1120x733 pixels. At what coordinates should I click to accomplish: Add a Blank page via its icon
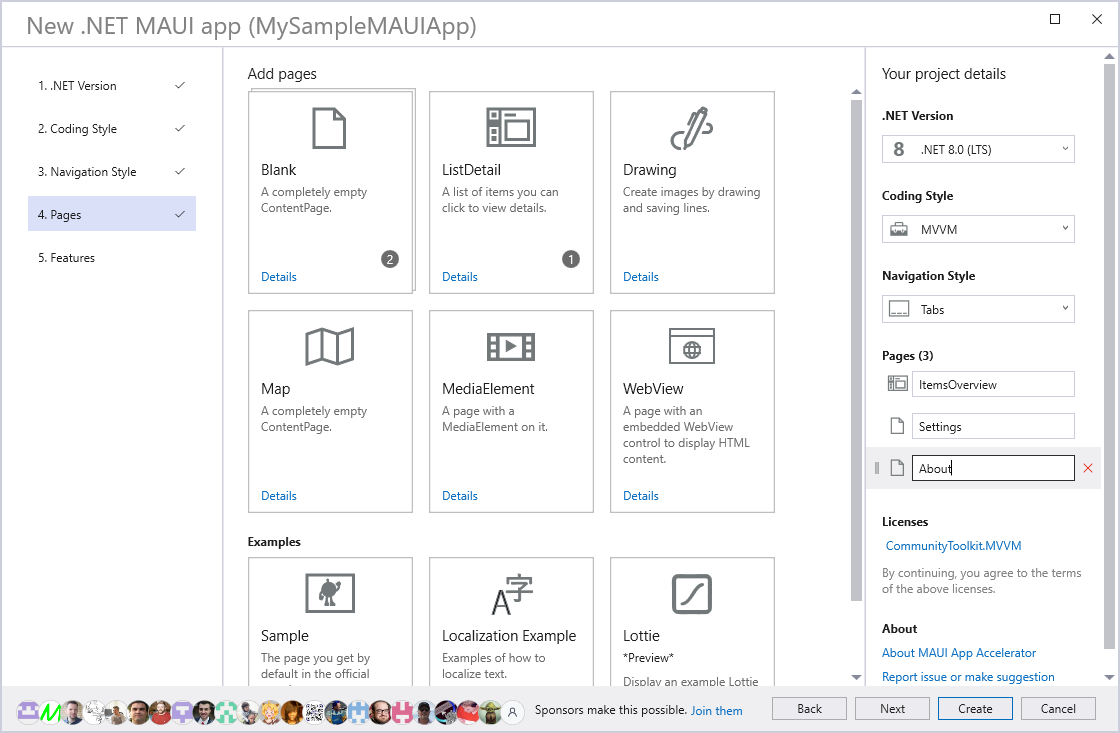click(x=329, y=128)
